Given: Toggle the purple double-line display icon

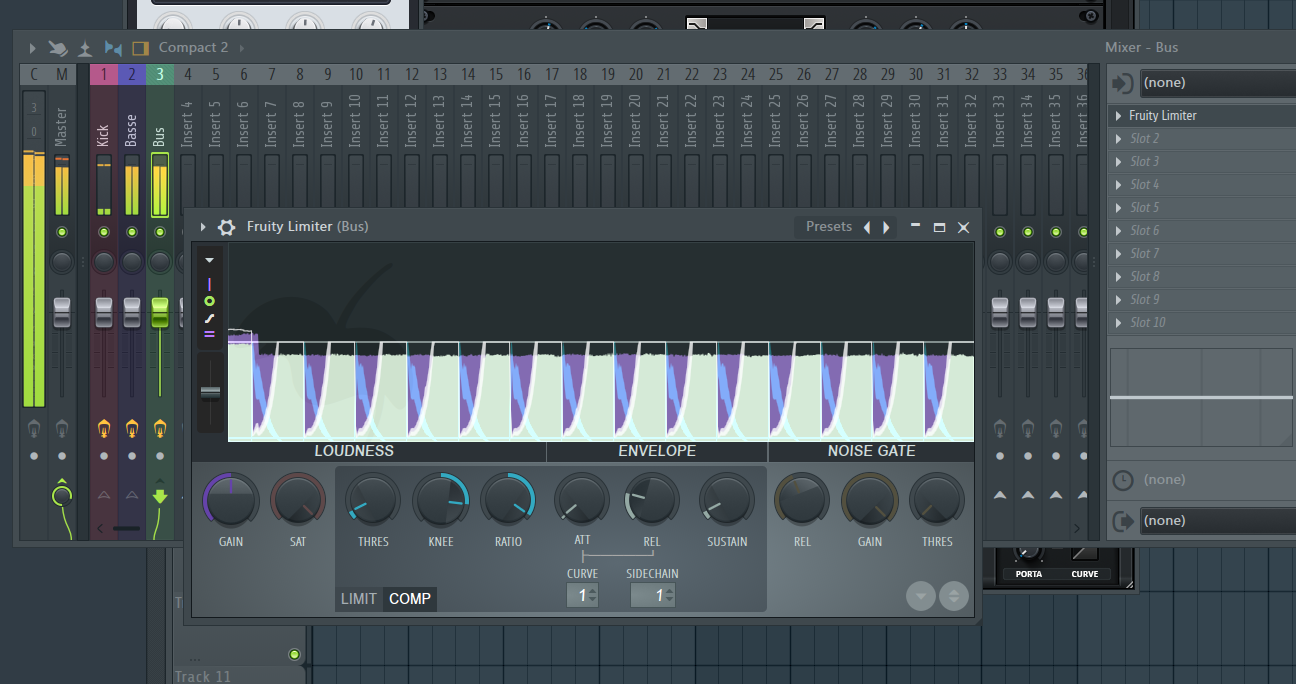Looking at the screenshot, I should pos(210,334).
